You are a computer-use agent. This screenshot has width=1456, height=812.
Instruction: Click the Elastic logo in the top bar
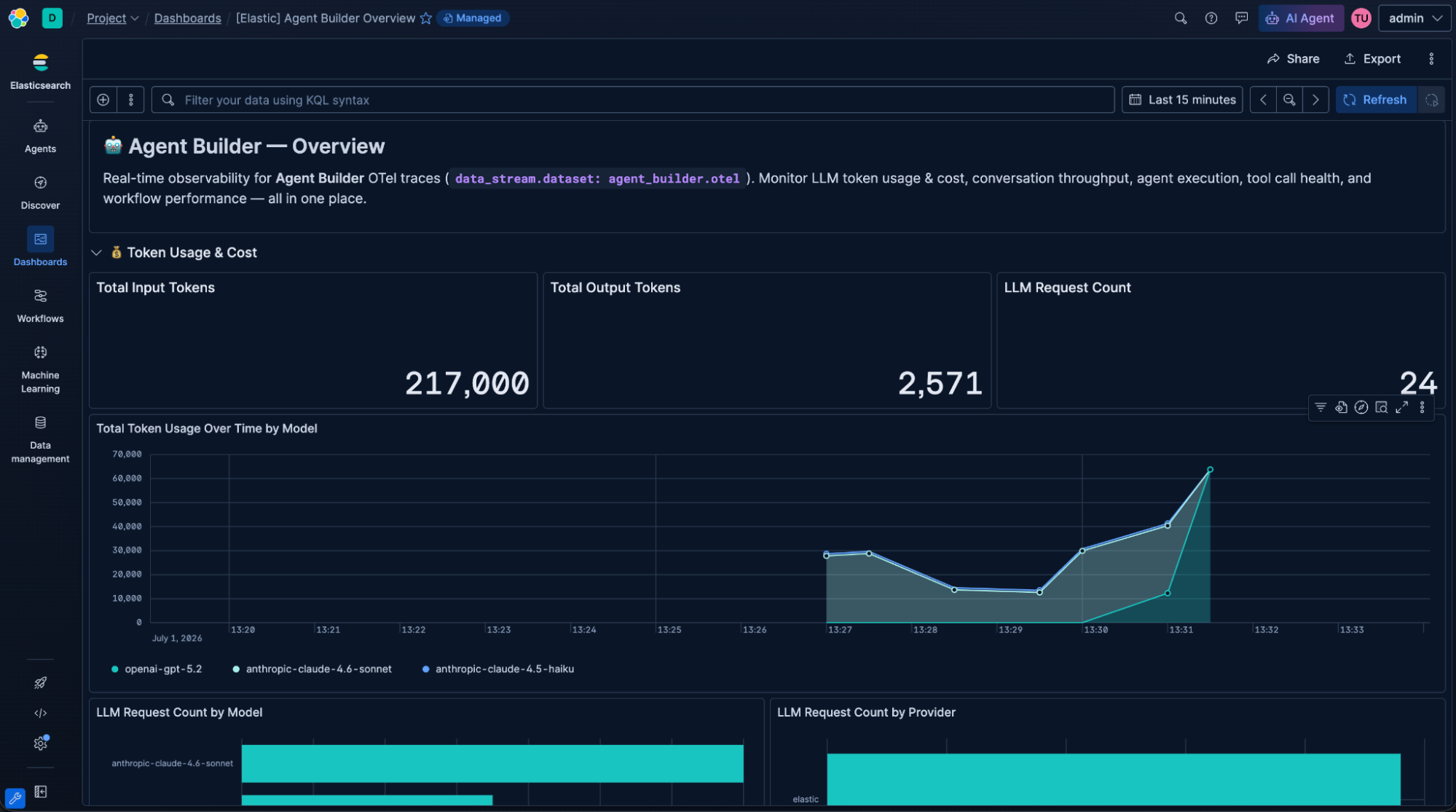18,18
